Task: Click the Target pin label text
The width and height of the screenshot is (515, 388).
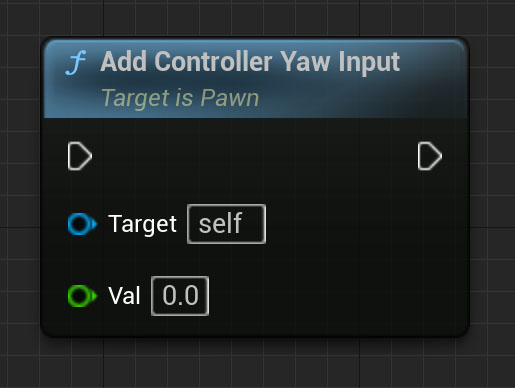Action: (x=142, y=224)
